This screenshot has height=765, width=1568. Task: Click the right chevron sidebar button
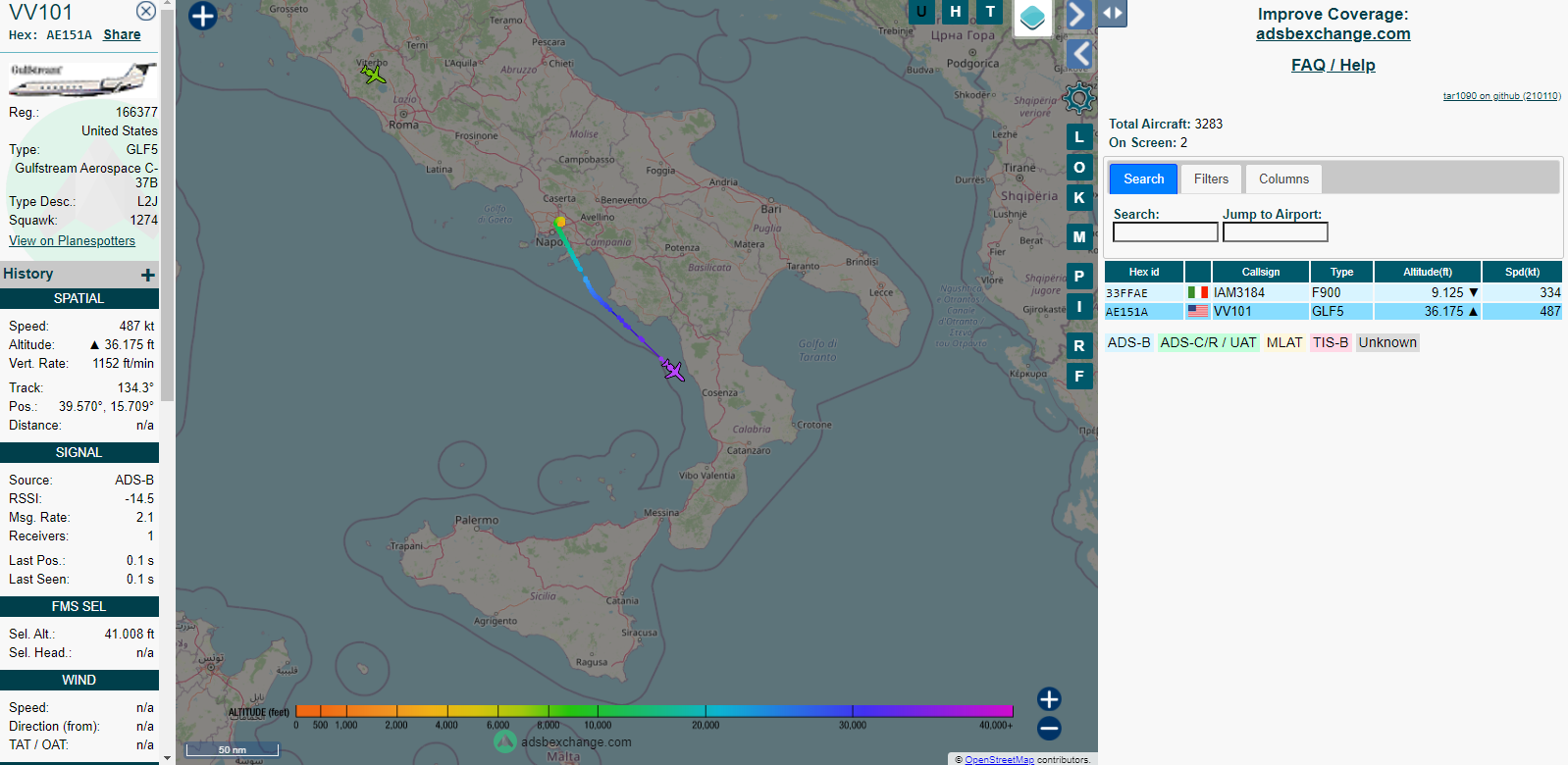[1077, 14]
